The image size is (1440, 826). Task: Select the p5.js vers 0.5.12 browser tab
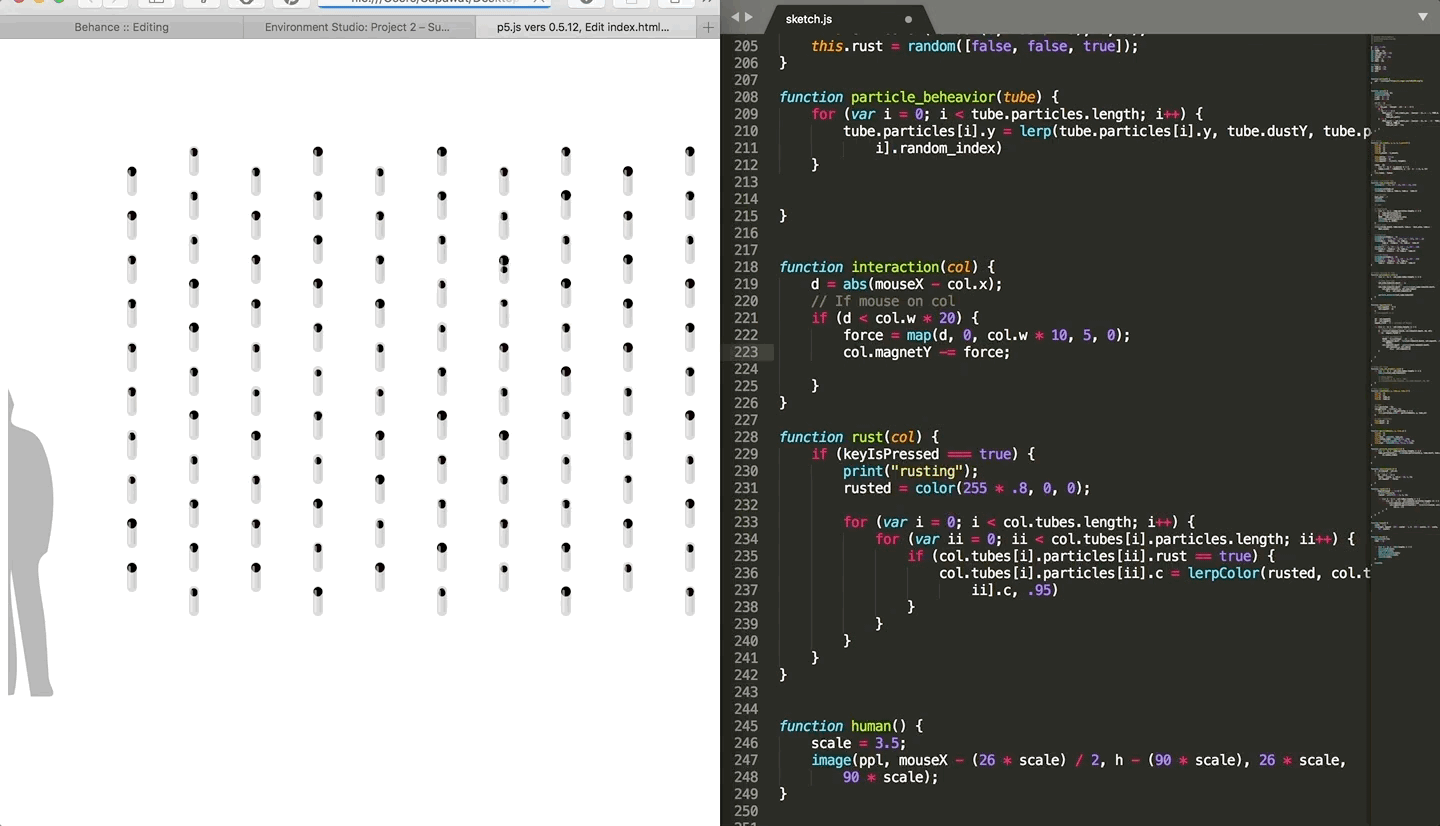pos(583,27)
